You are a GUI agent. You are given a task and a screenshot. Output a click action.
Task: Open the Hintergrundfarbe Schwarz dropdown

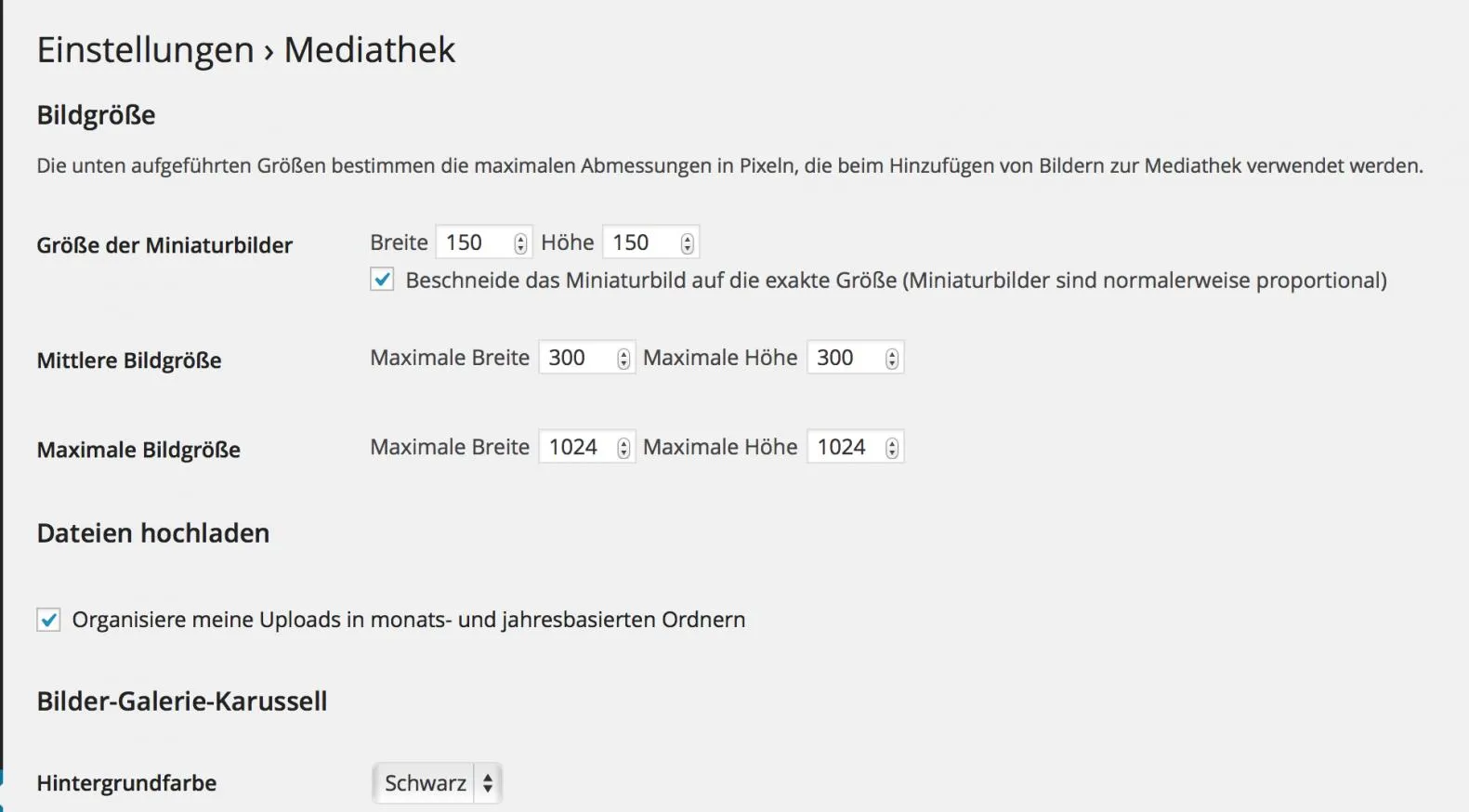tap(437, 783)
